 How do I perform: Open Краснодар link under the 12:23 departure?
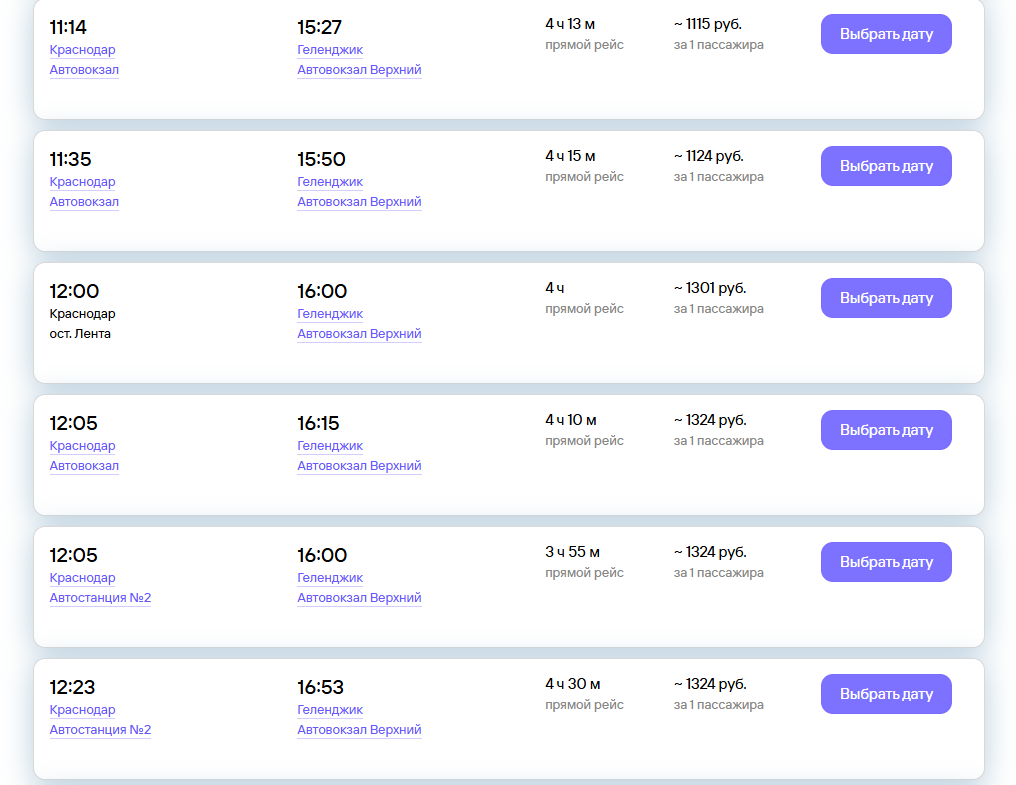pos(82,710)
